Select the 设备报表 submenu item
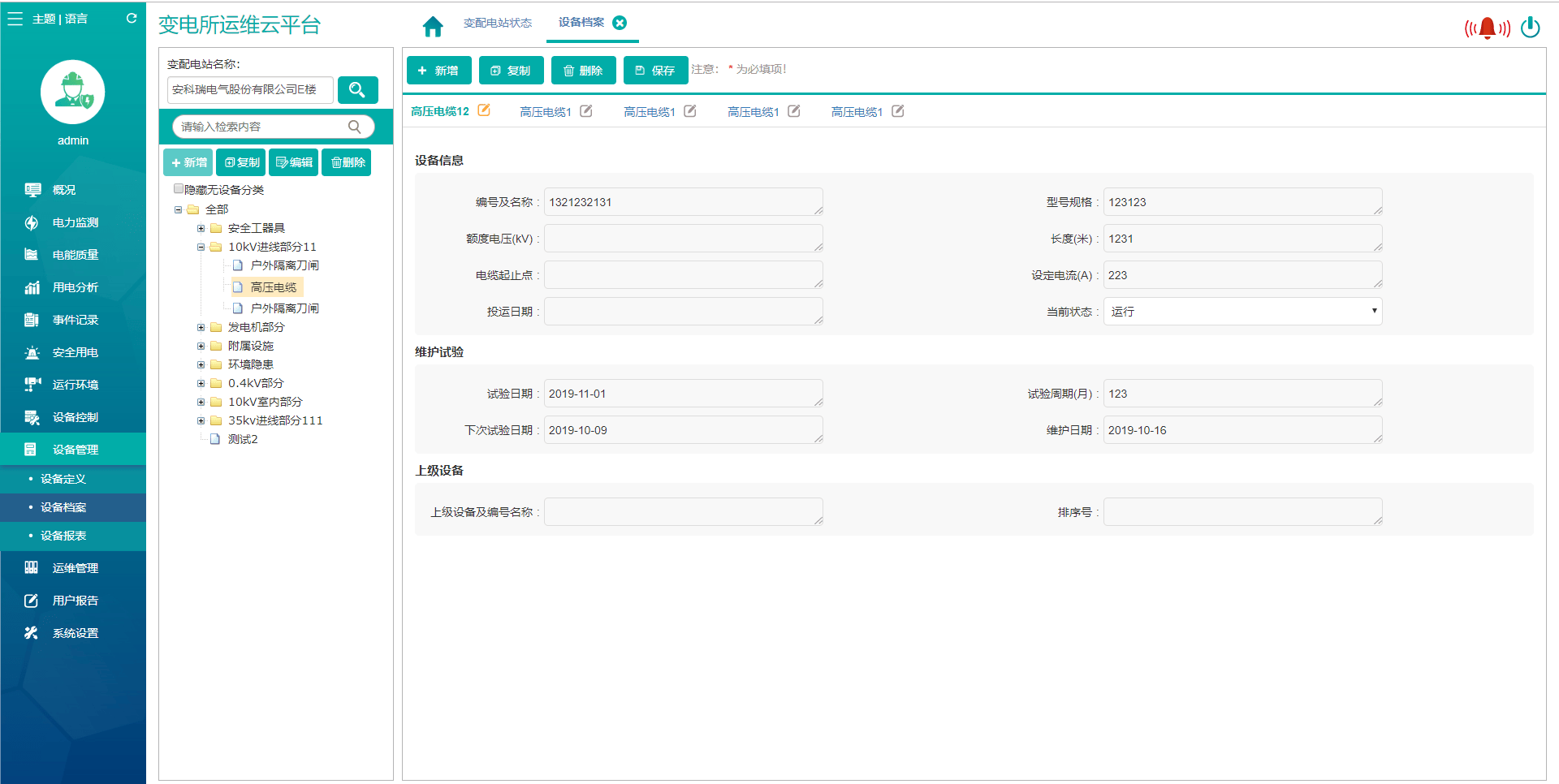 tap(73, 536)
